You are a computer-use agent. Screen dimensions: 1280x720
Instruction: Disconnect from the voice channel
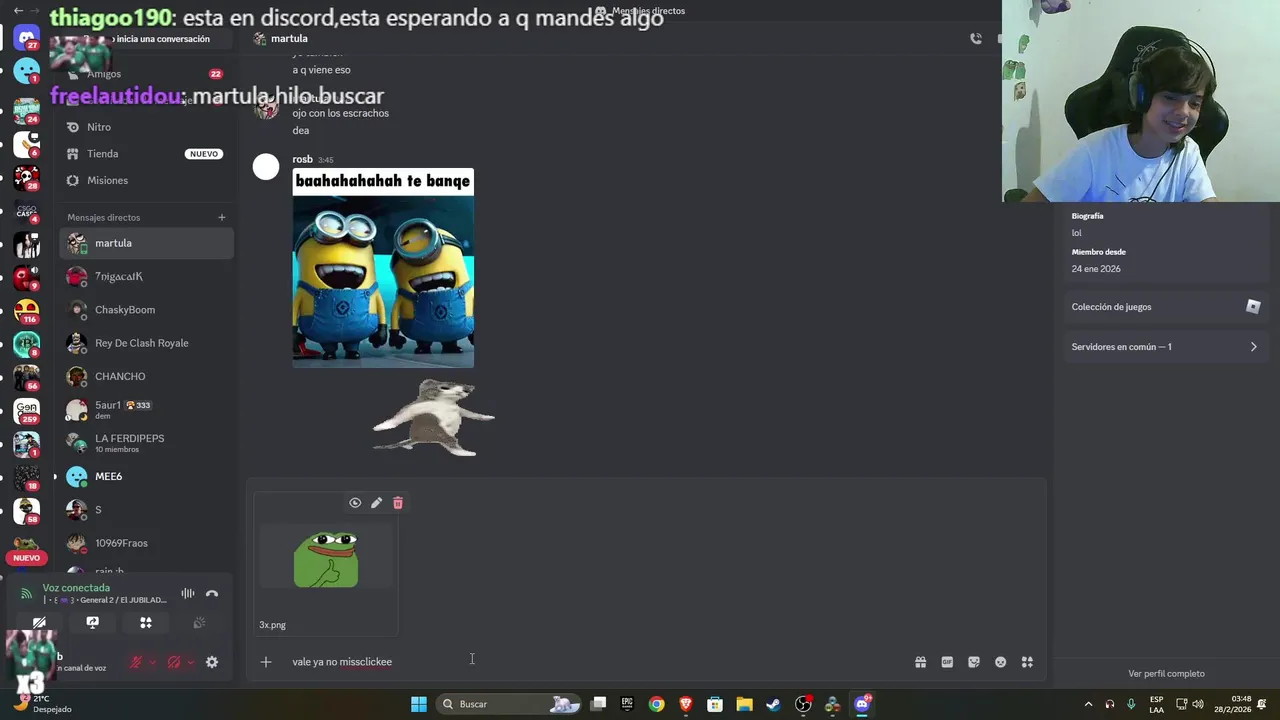(x=212, y=594)
